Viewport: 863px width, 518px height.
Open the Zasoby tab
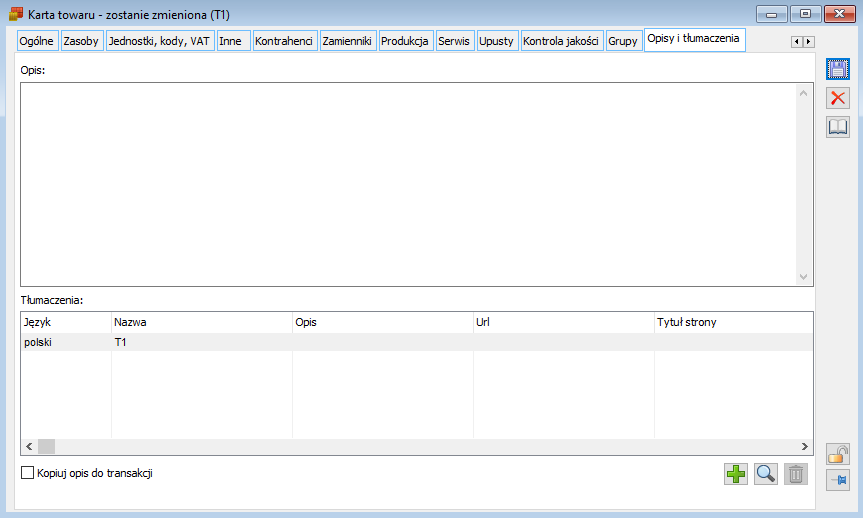click(x=81, y=41)
